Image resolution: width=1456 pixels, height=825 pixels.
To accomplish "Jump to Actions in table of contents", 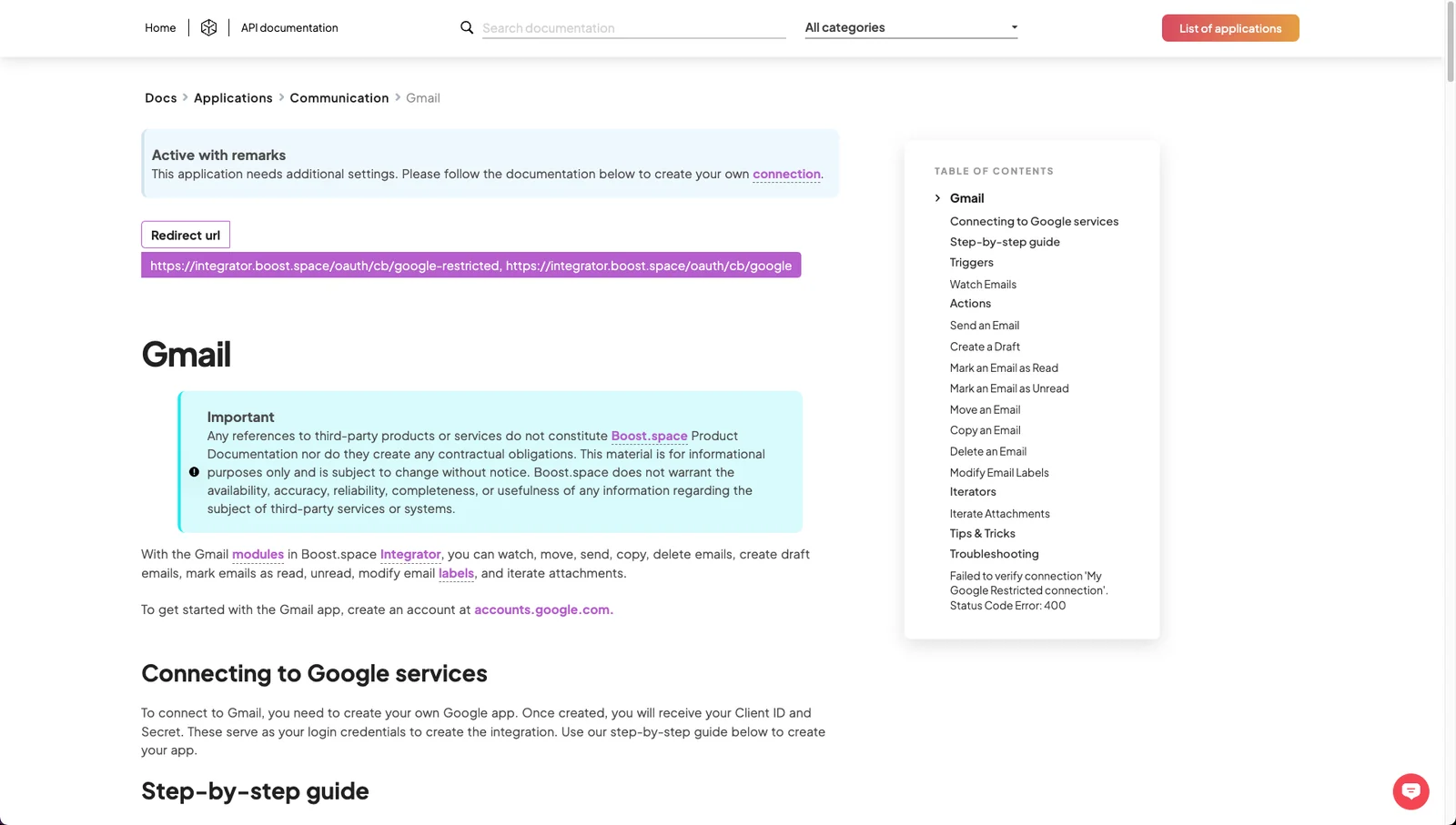I will 970,304.
